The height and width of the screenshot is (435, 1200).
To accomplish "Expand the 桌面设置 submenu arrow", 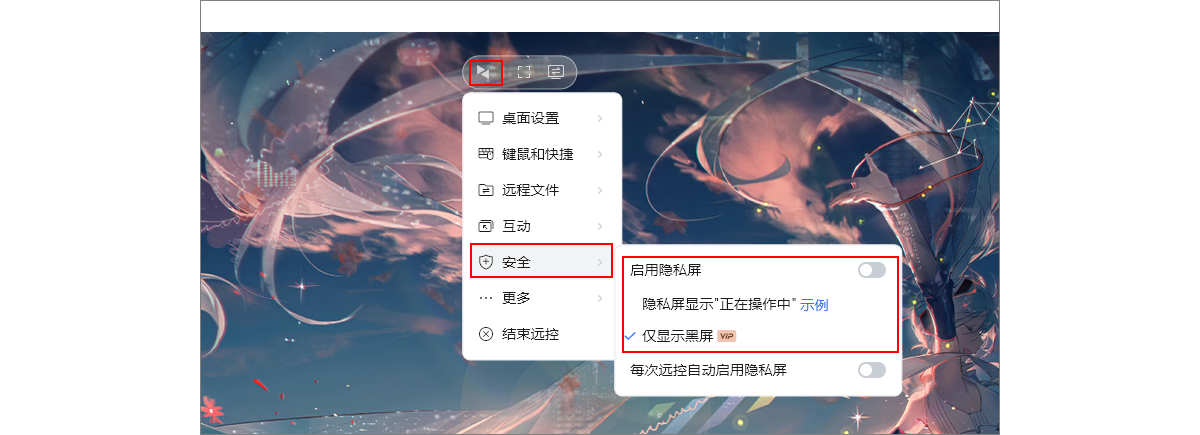I will 600,118.
